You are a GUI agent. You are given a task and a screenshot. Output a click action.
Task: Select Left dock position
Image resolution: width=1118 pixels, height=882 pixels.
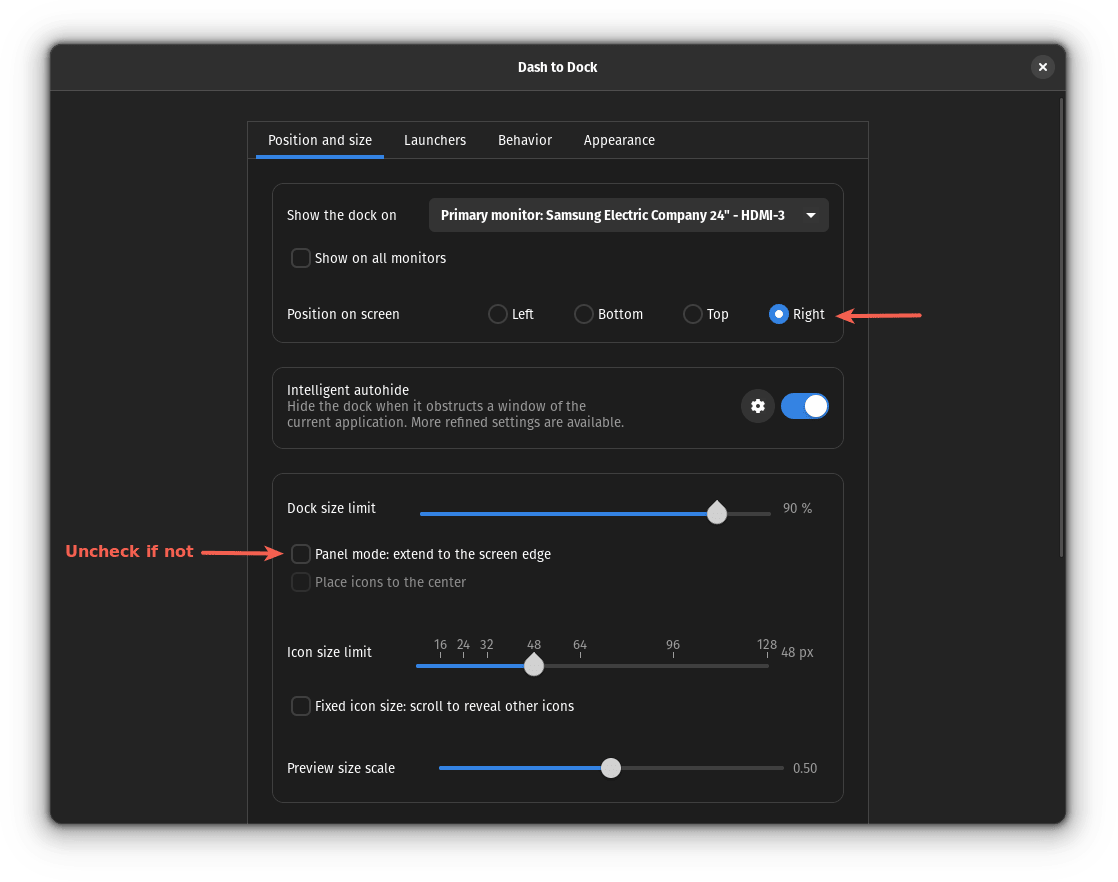click(498, 314)
